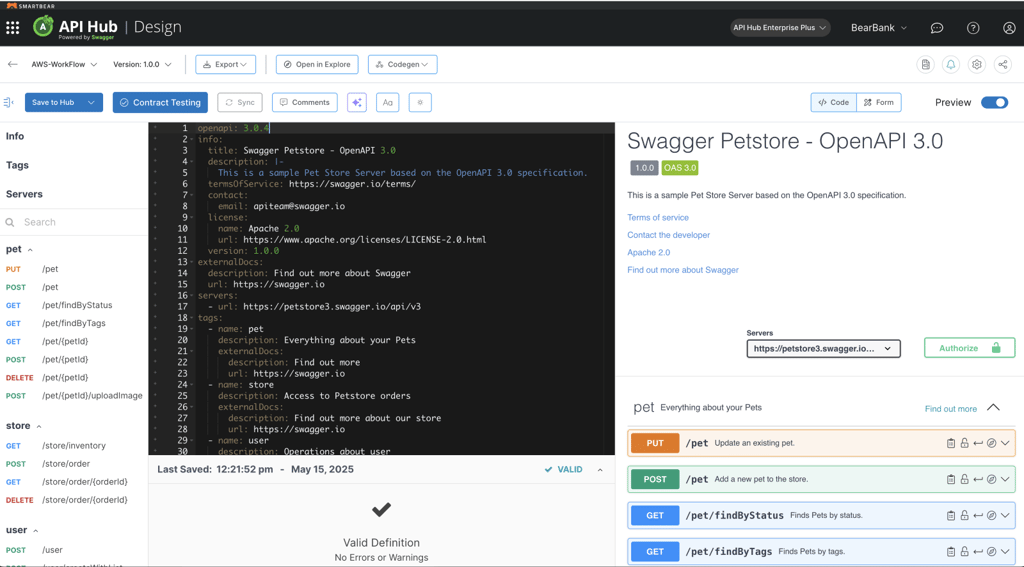
Task: Open the user profile icon
Action: pos(1009,28)
